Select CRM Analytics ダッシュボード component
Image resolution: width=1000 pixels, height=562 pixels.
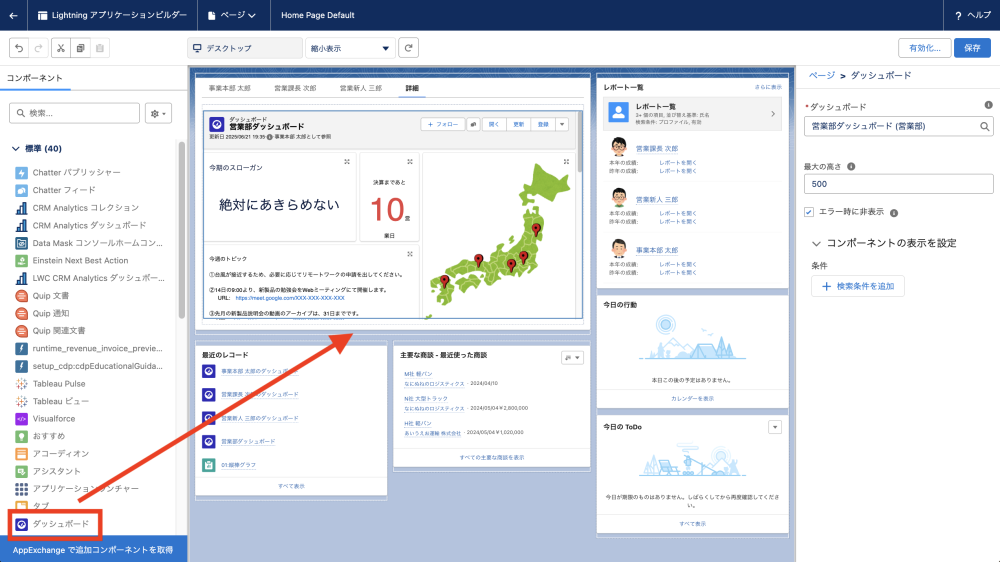pyautogui.click(x=89, y=225)
